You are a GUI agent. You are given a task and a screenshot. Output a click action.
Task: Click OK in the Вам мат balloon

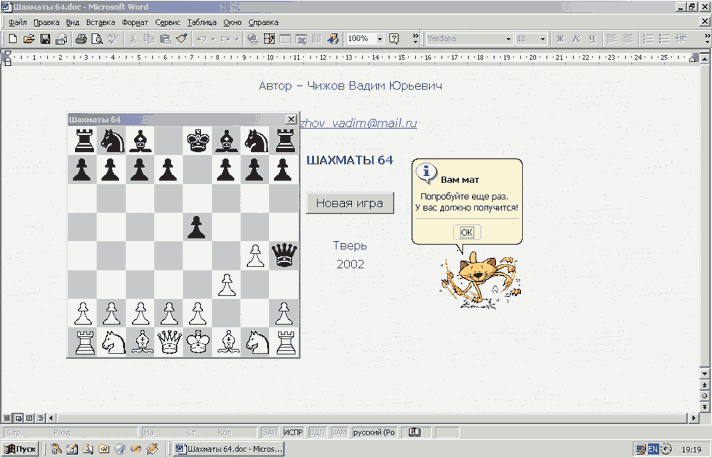tap(465, 232)
